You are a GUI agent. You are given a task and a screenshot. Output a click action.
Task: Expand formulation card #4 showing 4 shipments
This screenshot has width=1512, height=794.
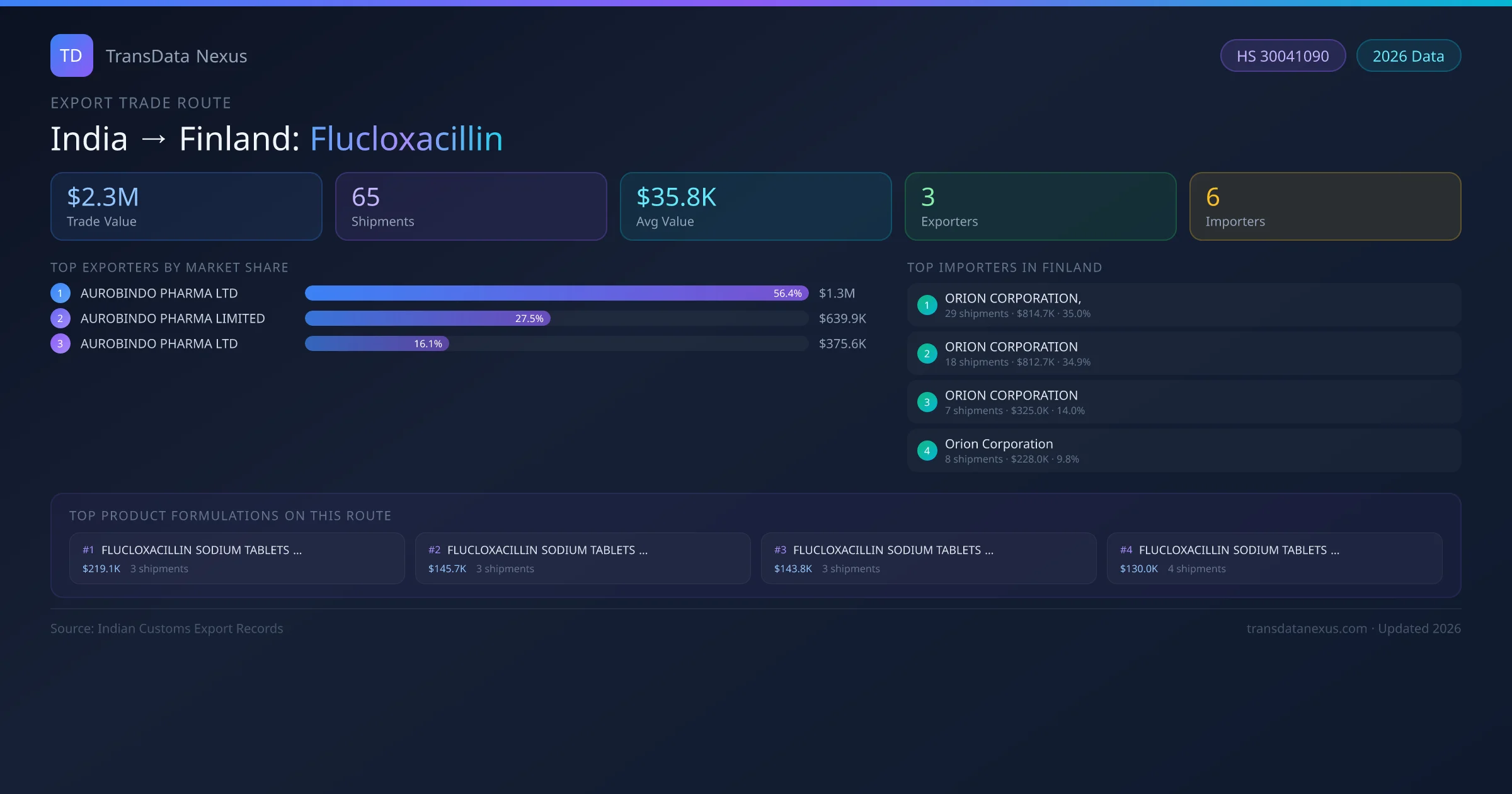pyautogui.click(x=1274, y=558)
